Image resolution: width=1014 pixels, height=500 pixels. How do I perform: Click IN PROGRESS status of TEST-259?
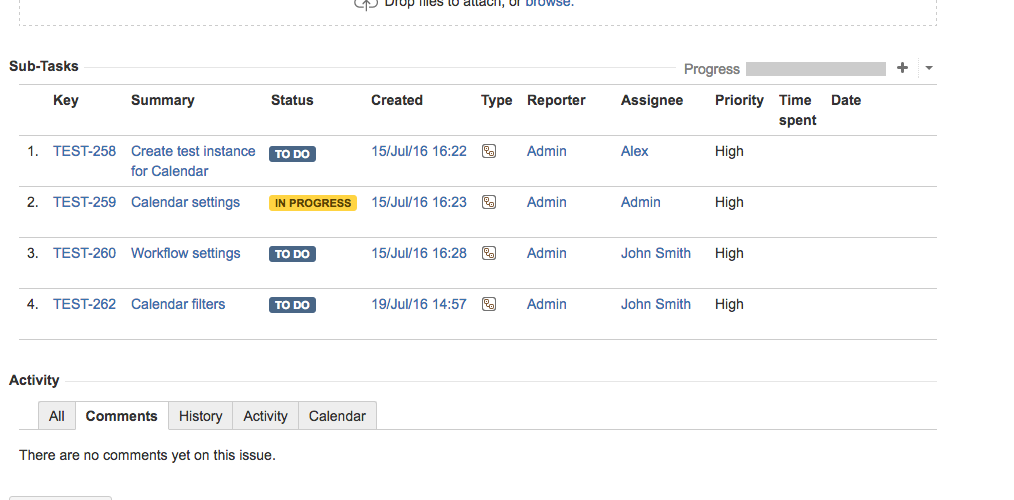pyautogui.click(x=313, y=203)
